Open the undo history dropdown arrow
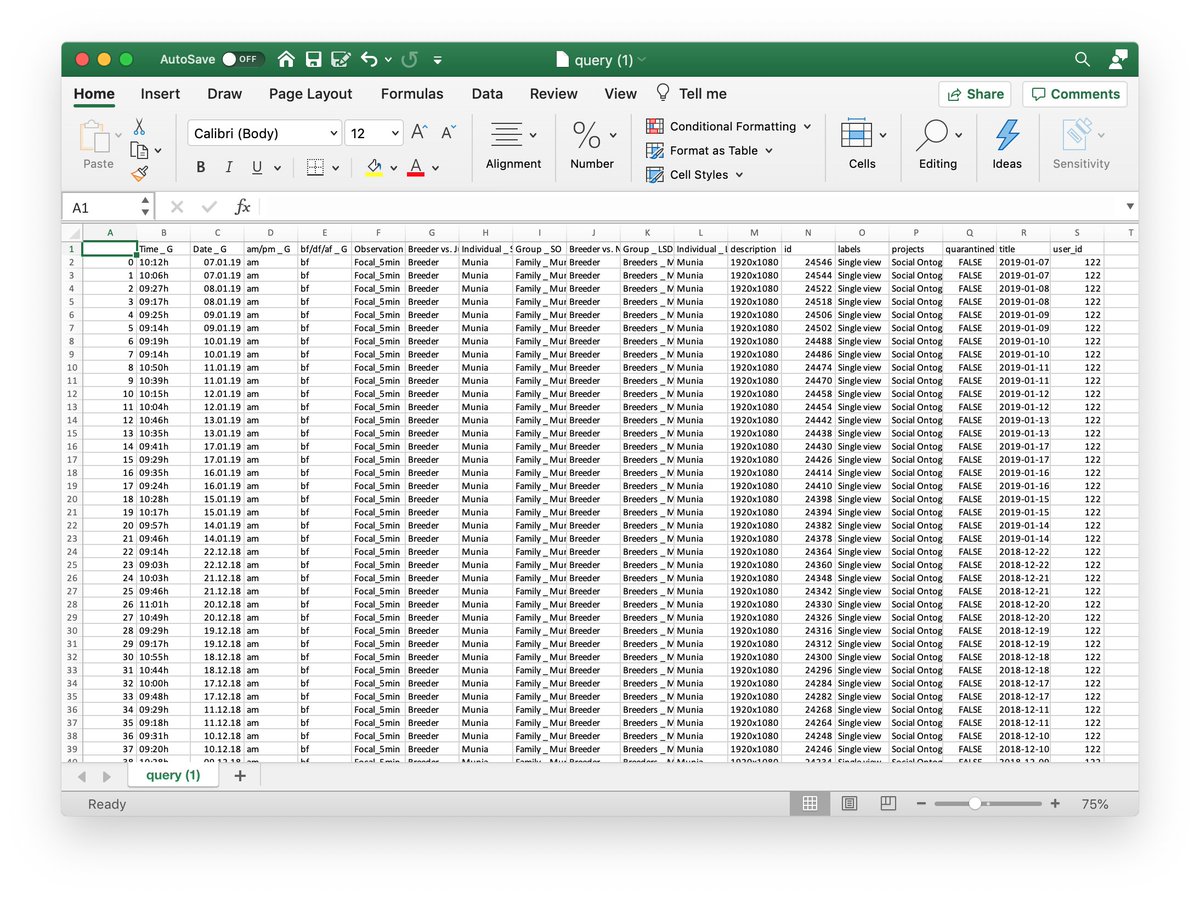 [387, 60]
